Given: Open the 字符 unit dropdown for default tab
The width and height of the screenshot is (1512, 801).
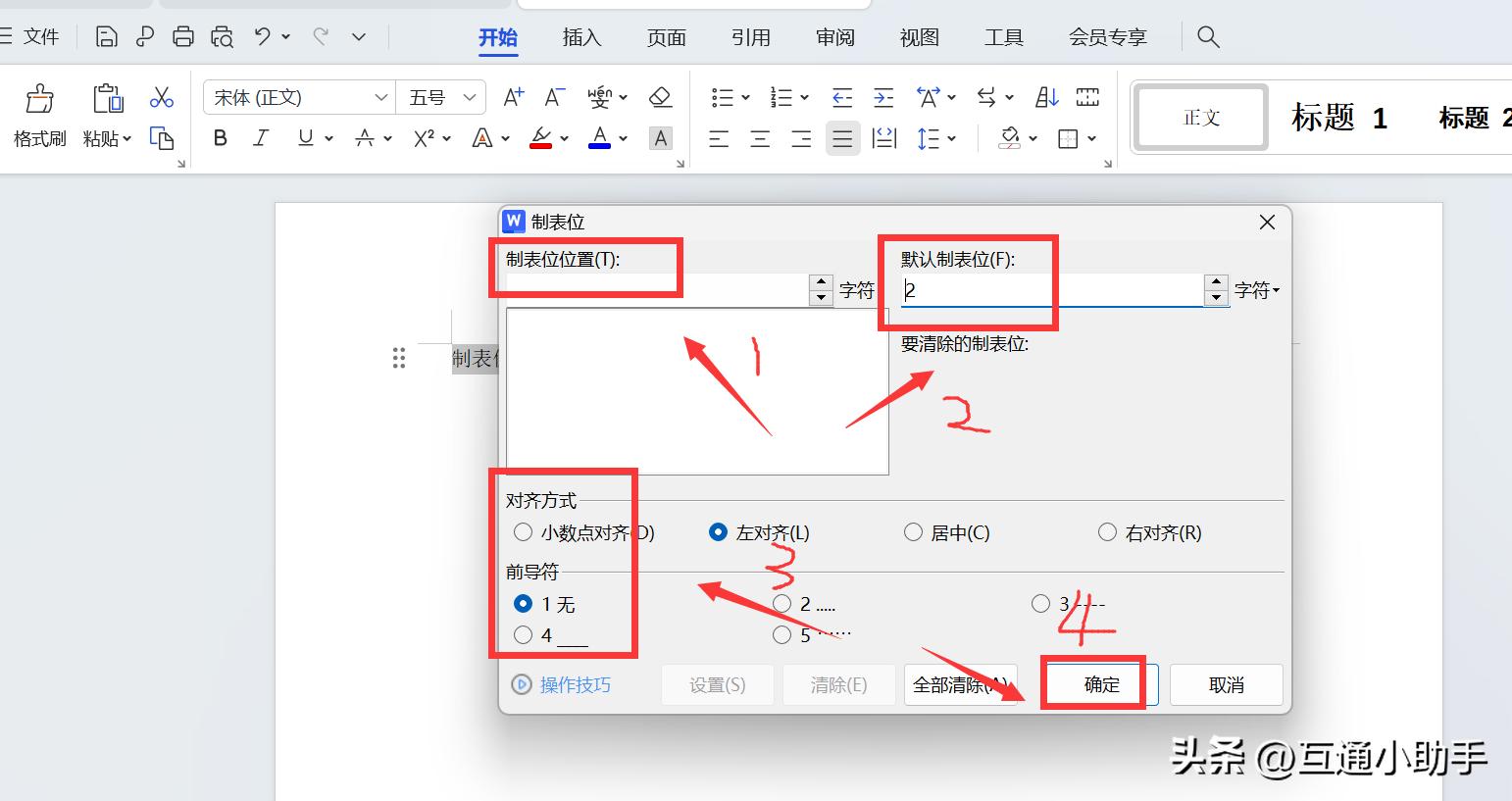Looking at the screenshot, I should coord(1258,290).
